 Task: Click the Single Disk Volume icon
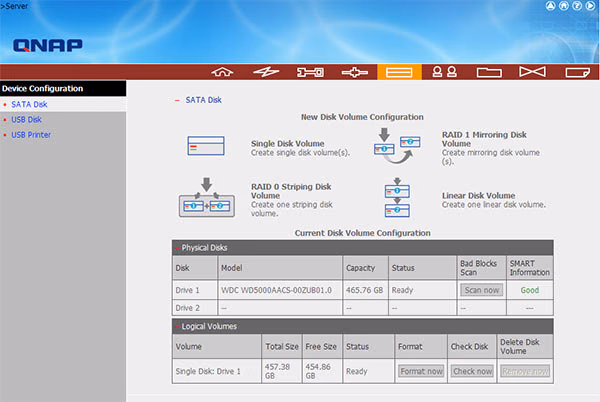point(206,146)
